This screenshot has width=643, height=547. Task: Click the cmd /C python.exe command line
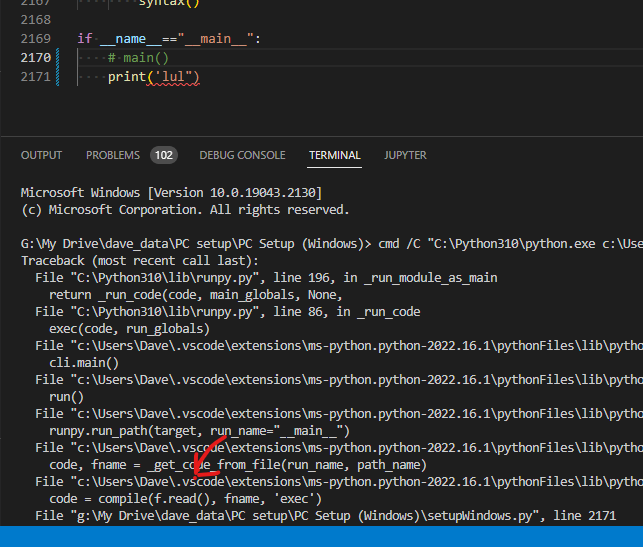[332, 244]
